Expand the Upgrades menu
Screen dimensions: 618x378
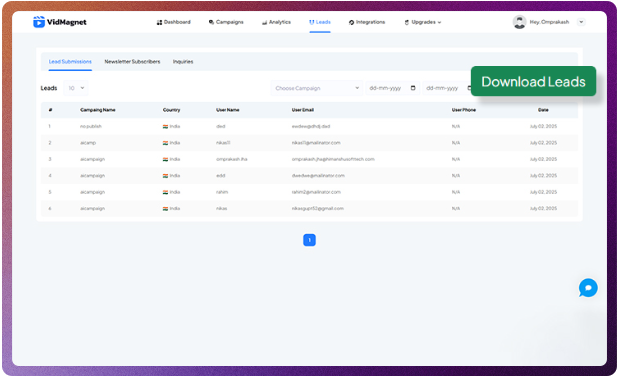click(x=423, y=22)
